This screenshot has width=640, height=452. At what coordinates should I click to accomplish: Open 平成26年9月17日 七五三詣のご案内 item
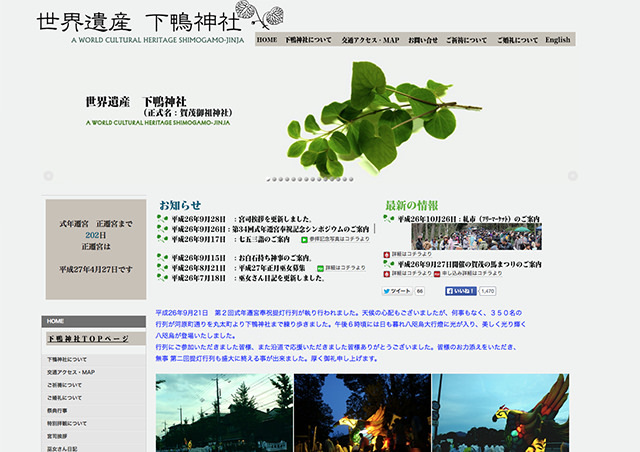pyautogui.click(x=231, y=239)
